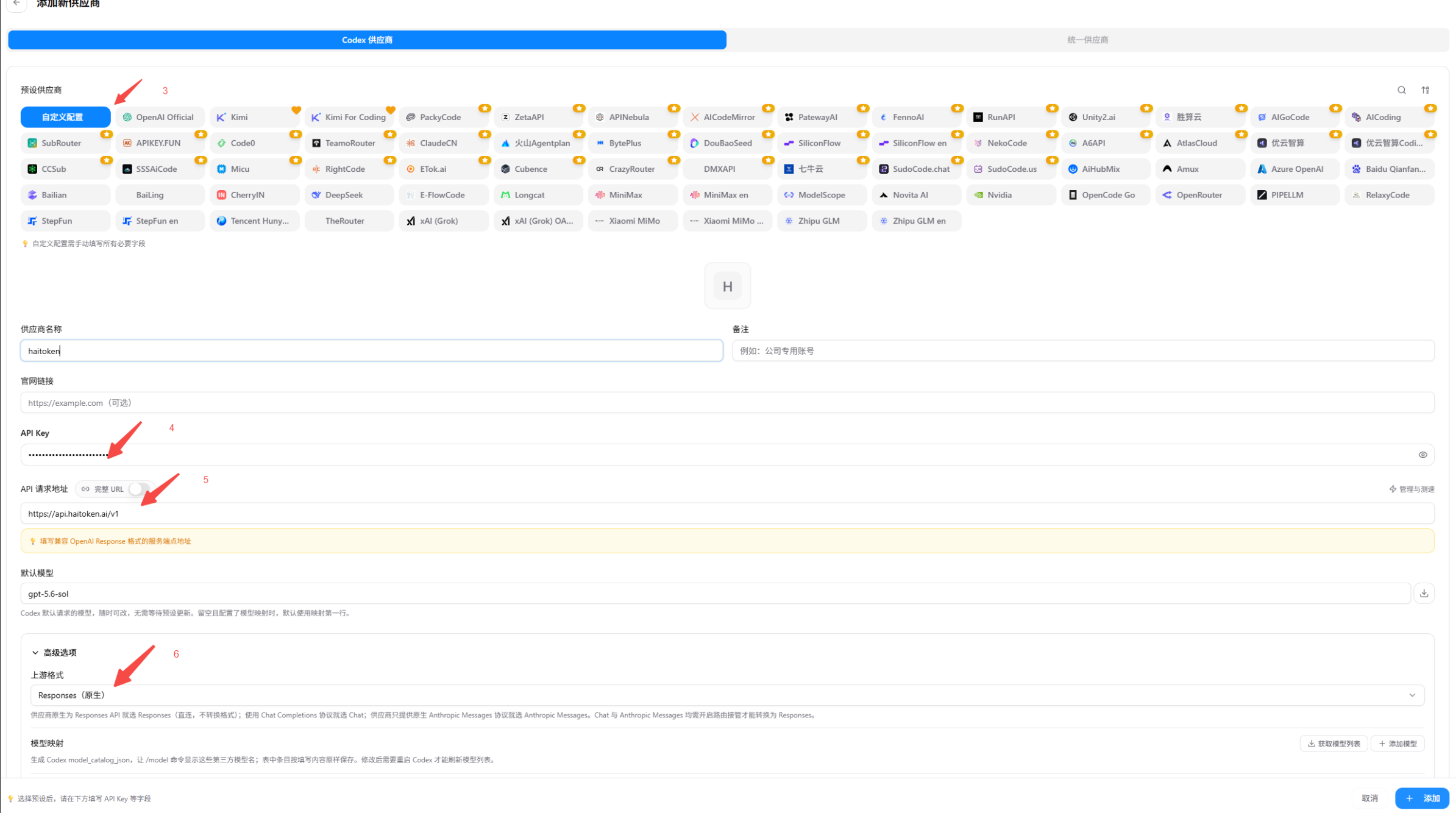The image size is (1456, 813).
Task: Select the Longcat preset
Action: tap(538, 195)
